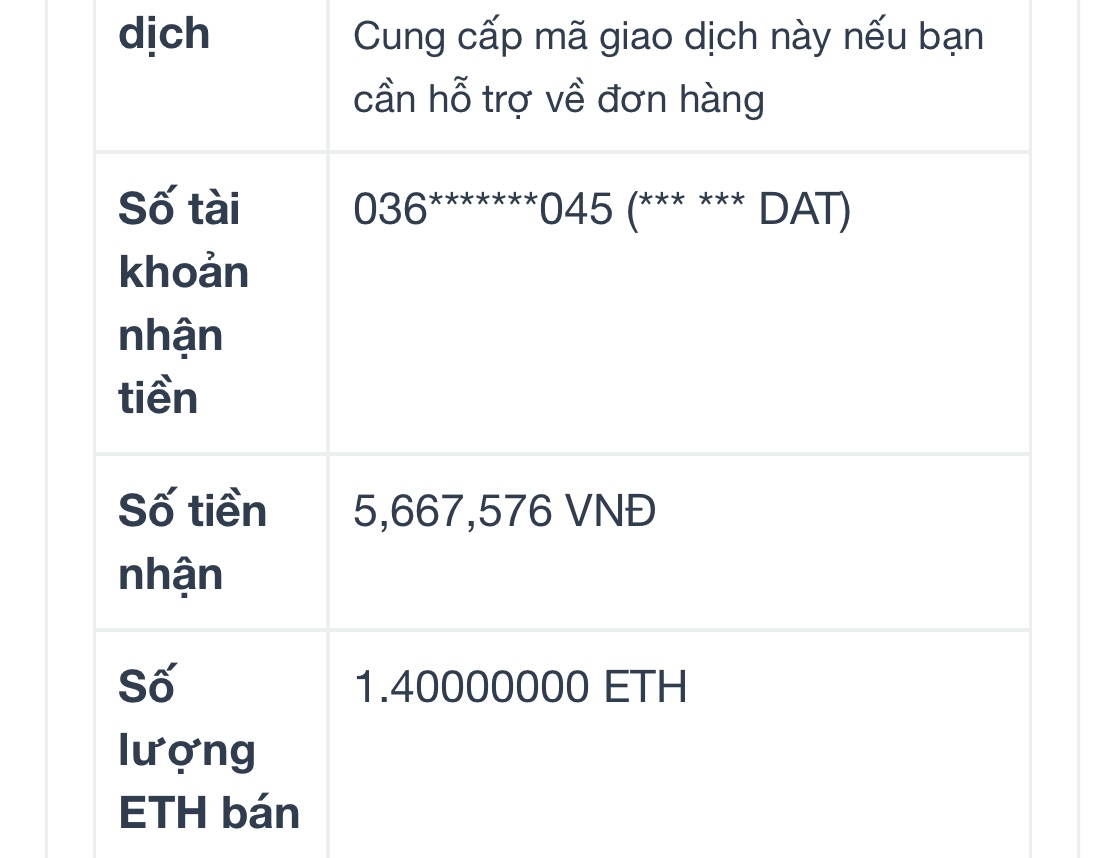Click the "VNĐ" currency text
1114x858 pixels.
[611, 512]
